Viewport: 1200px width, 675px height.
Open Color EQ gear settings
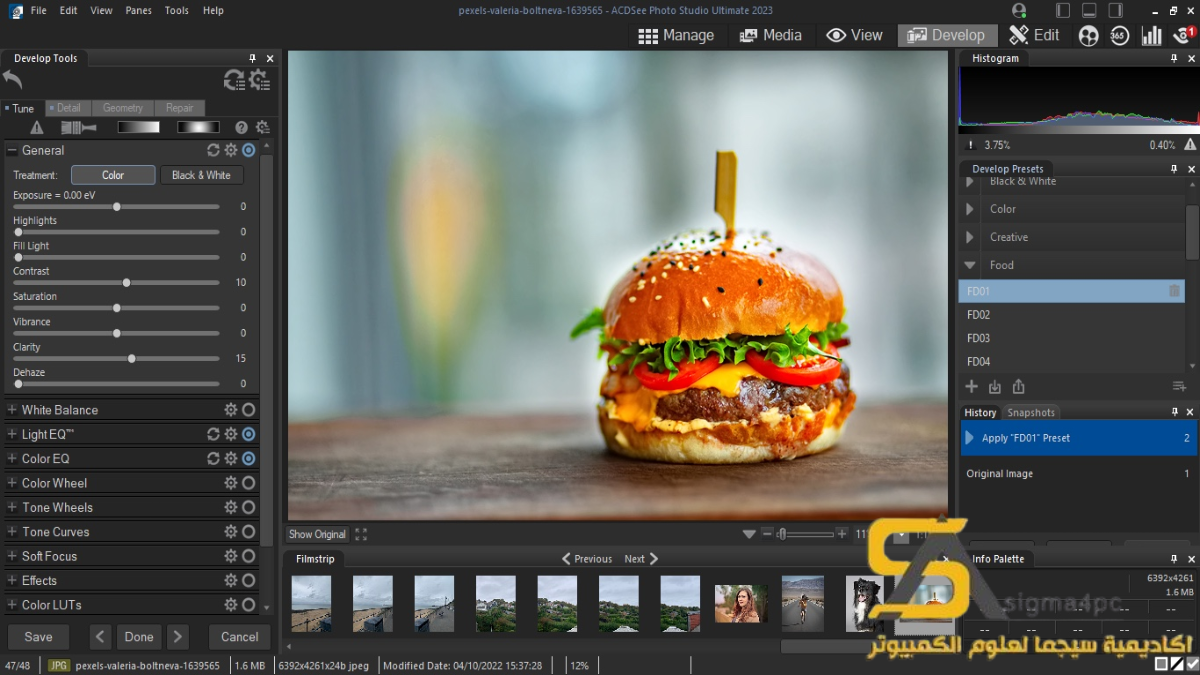(231, 458)
